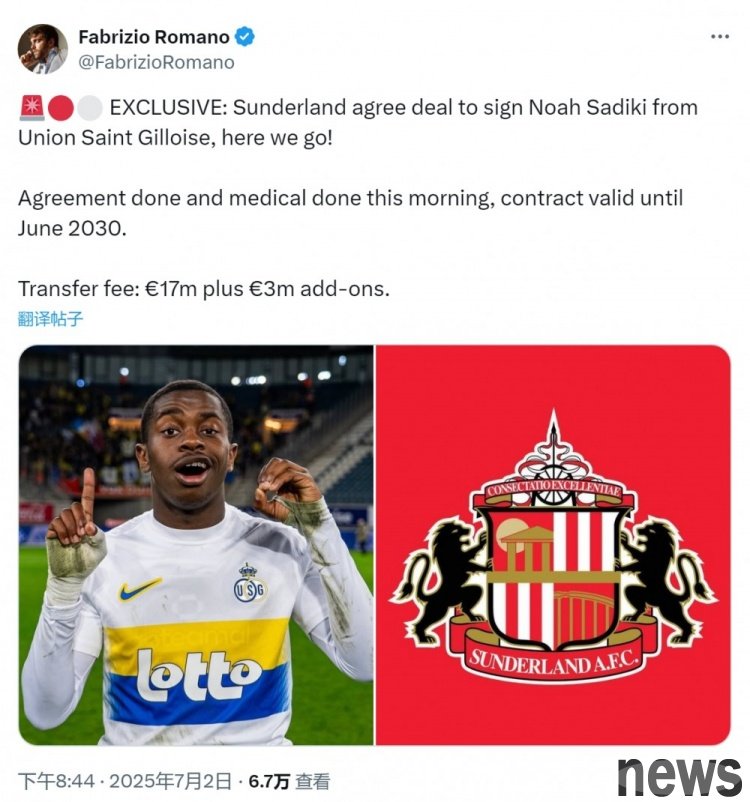750x802 pixels.
Task: Open the Sunderland A.F.C. crest image
Action: pyautogui.click(x=553, y=545)
